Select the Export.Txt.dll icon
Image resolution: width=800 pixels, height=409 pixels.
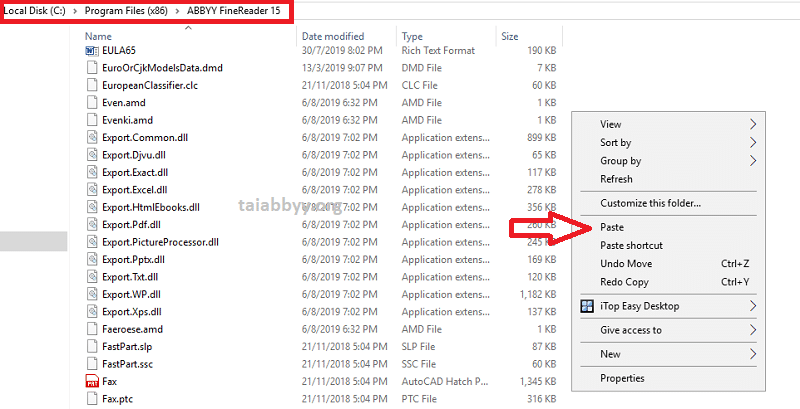(92, 277)
